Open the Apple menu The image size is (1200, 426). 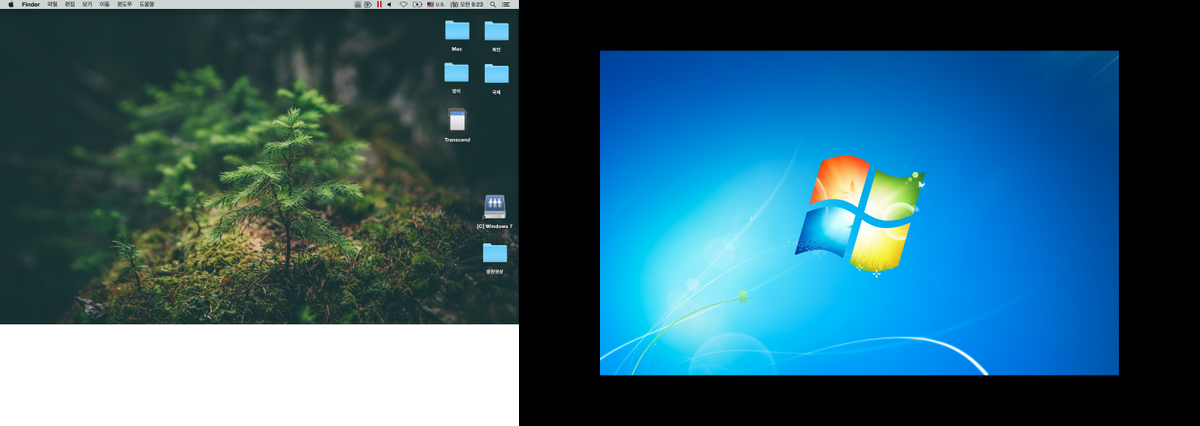[10, 4]
